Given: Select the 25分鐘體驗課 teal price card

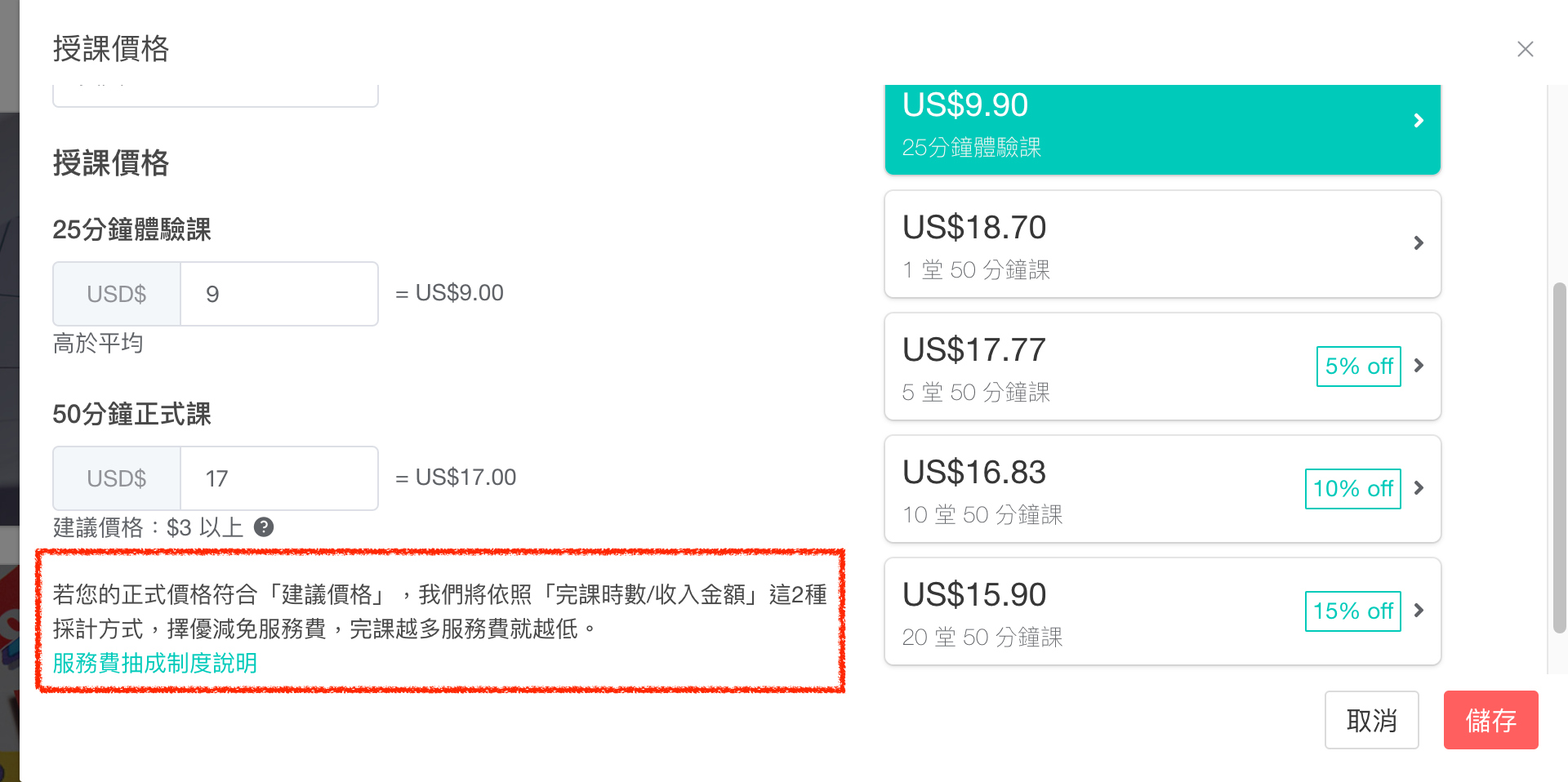Looking at the screenshot, I should (x=1143, y=127).
